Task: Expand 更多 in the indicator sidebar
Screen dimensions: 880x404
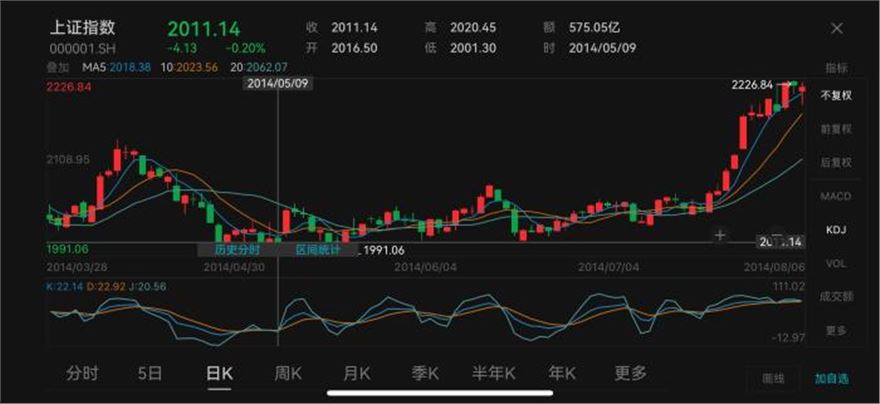Action: (835, 330)
